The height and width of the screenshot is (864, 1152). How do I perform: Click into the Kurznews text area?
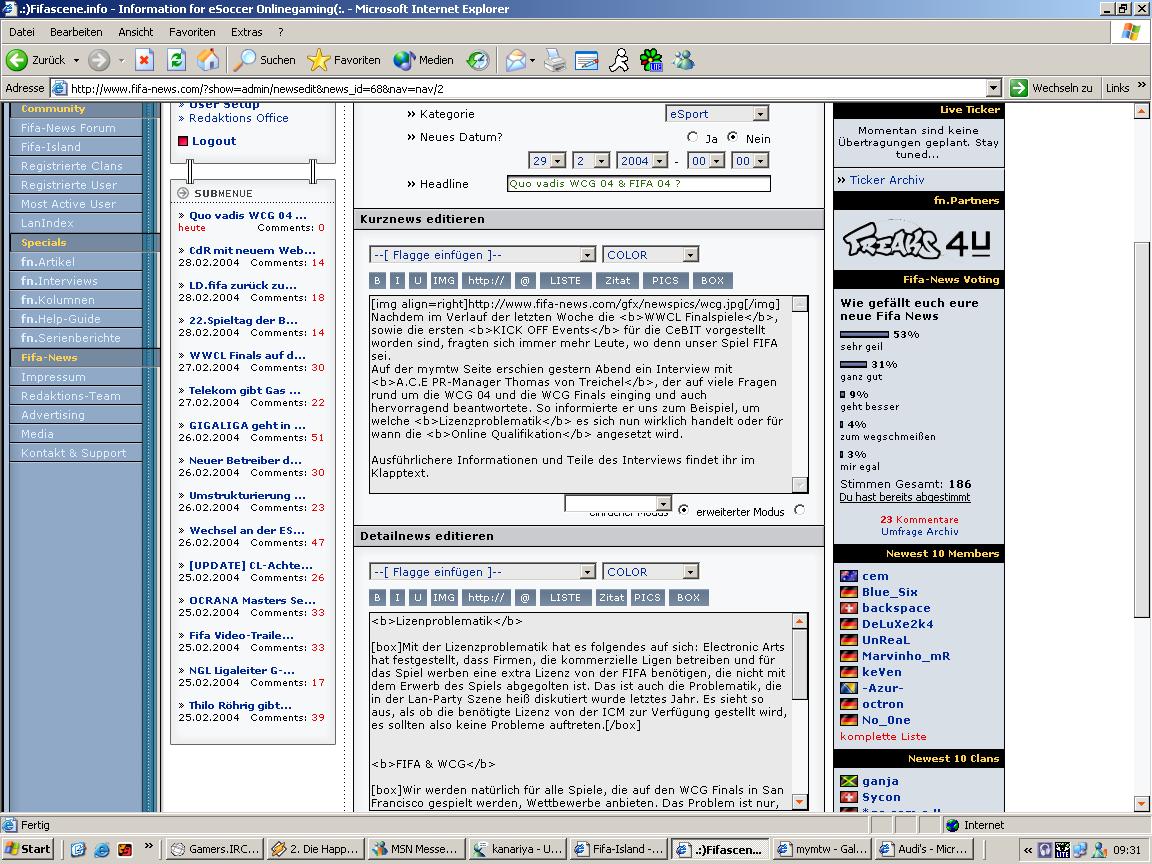[580, 394]
